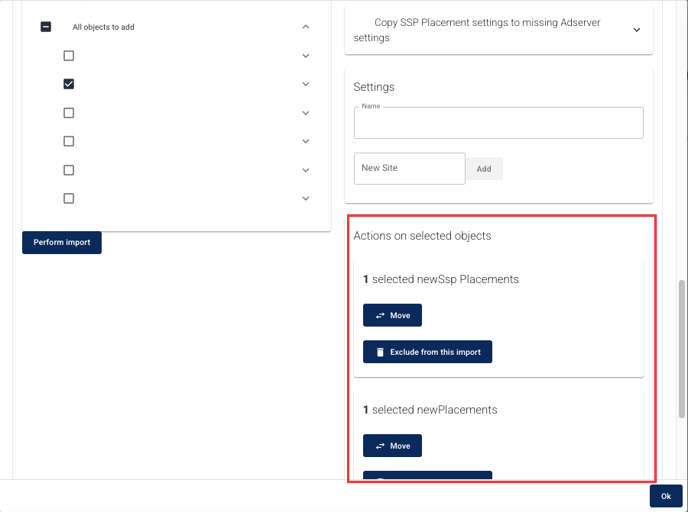This screenshot has width=688, height=512.
Task: Click the swap-arrows icon under newSsp Placements
Action: [380, 316]
